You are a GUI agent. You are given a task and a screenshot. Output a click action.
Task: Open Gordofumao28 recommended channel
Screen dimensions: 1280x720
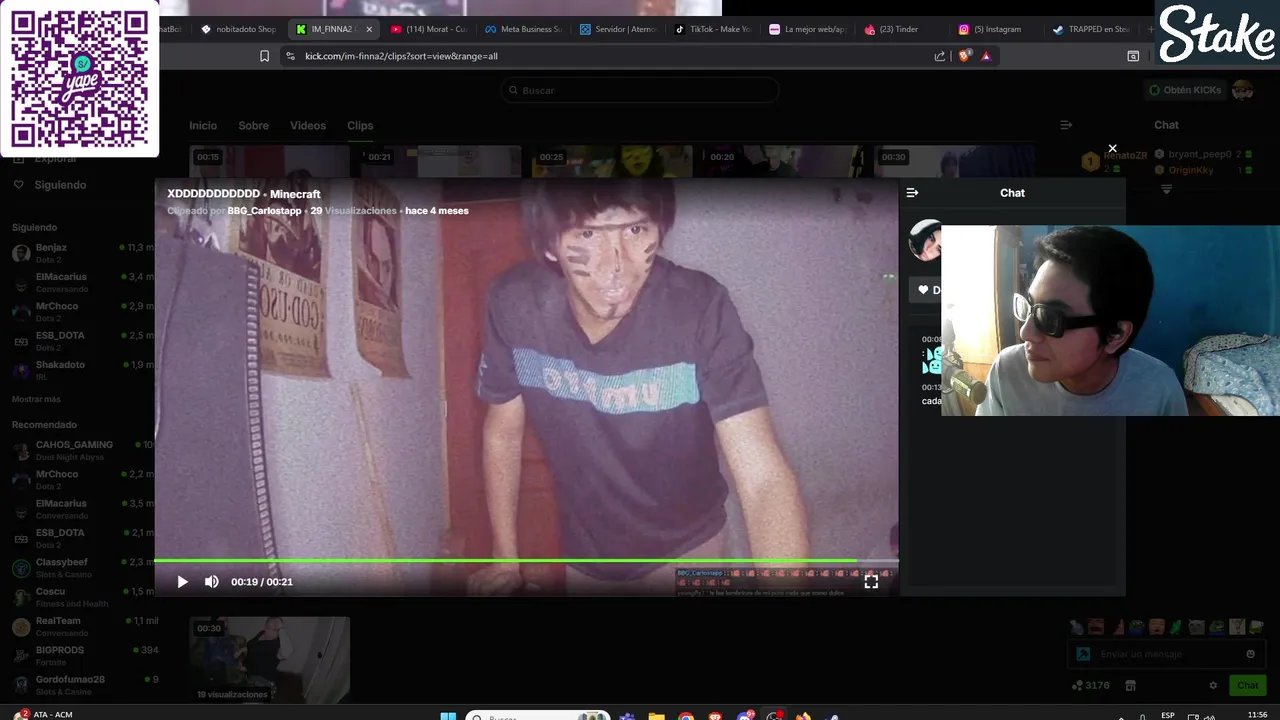[80, 685]
